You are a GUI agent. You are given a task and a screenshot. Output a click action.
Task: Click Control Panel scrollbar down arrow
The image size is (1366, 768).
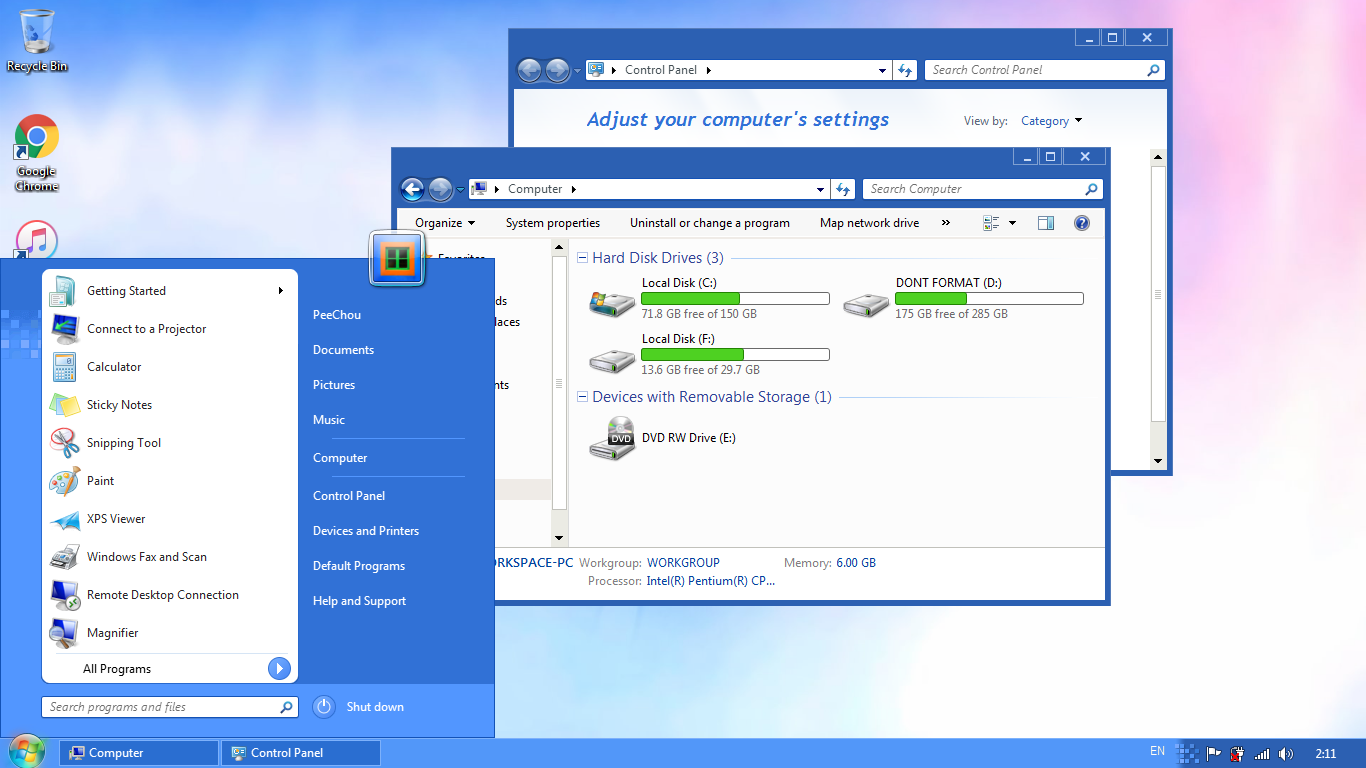point(1158,461)
